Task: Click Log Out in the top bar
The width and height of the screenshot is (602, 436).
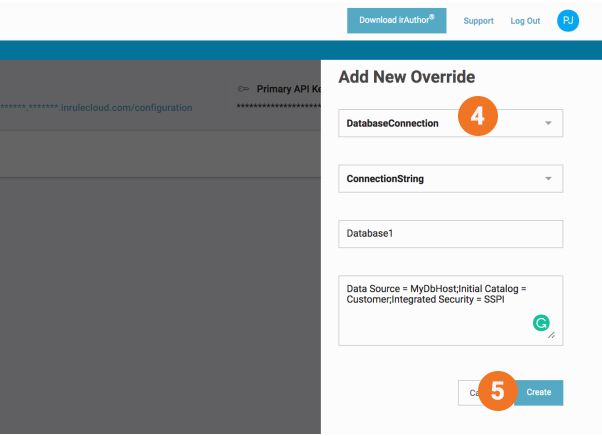Action: click(525, 21)
